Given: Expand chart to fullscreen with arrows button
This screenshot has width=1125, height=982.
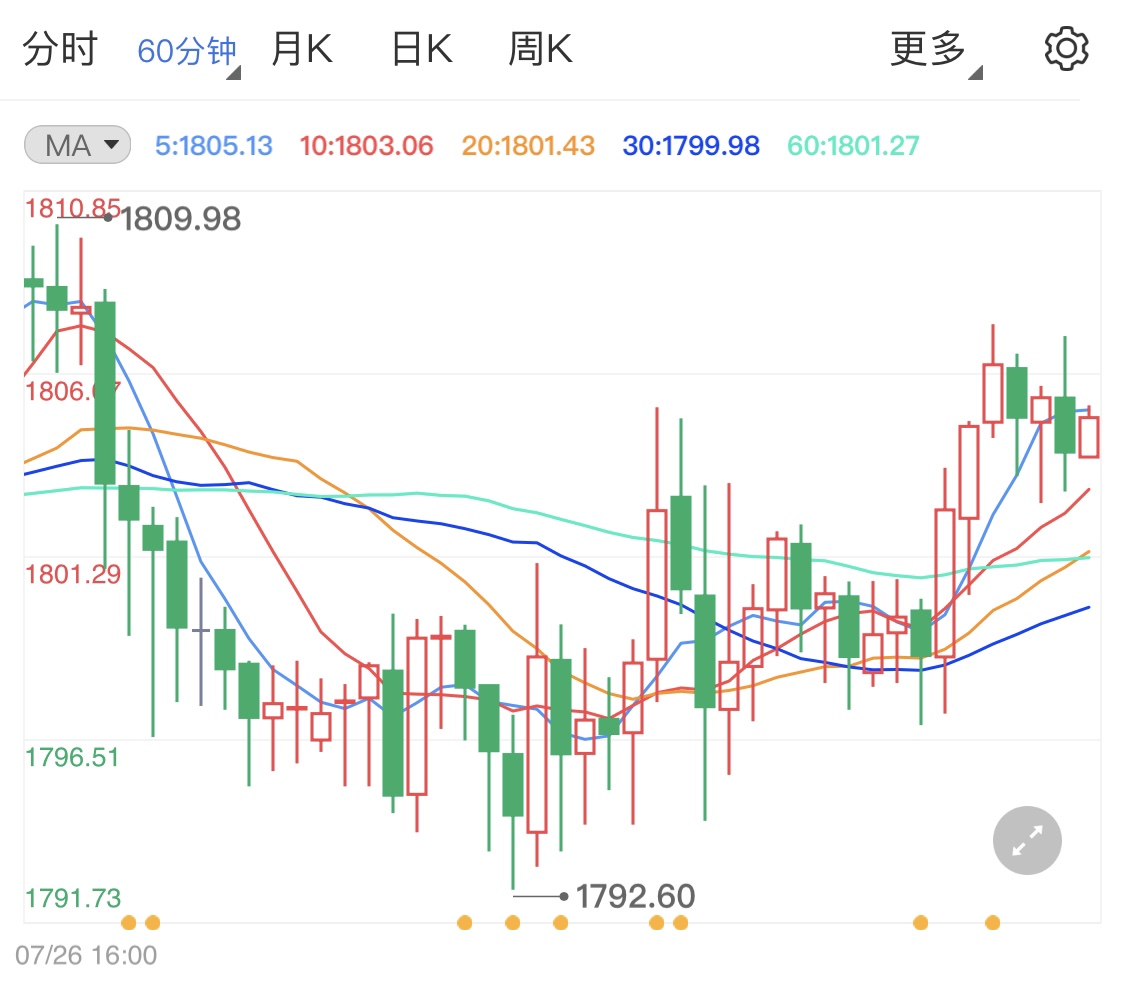Looking at the screenshot, I should click(1027, 840).
